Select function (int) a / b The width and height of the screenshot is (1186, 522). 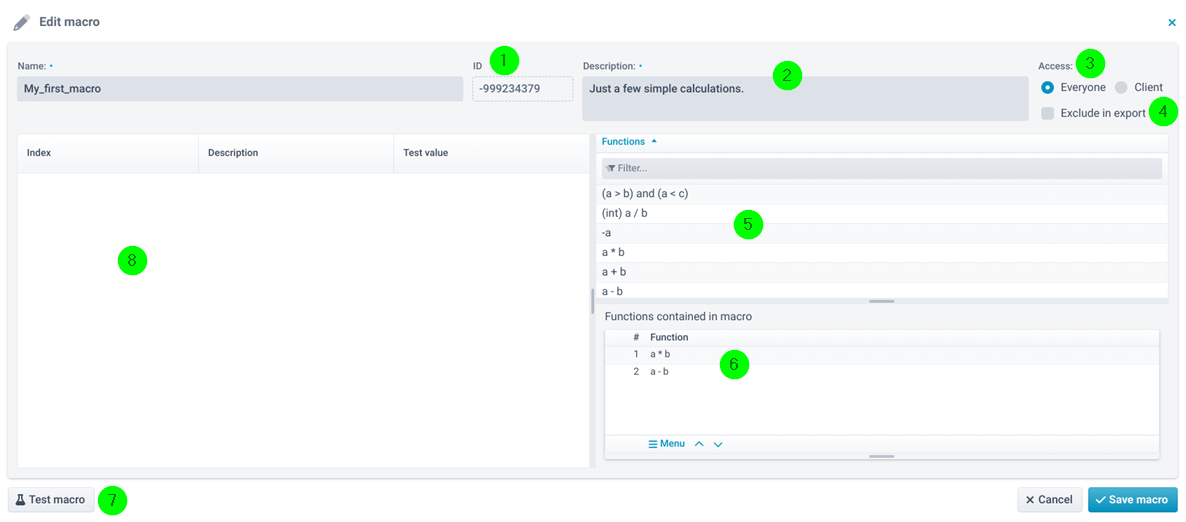point(882,213)
